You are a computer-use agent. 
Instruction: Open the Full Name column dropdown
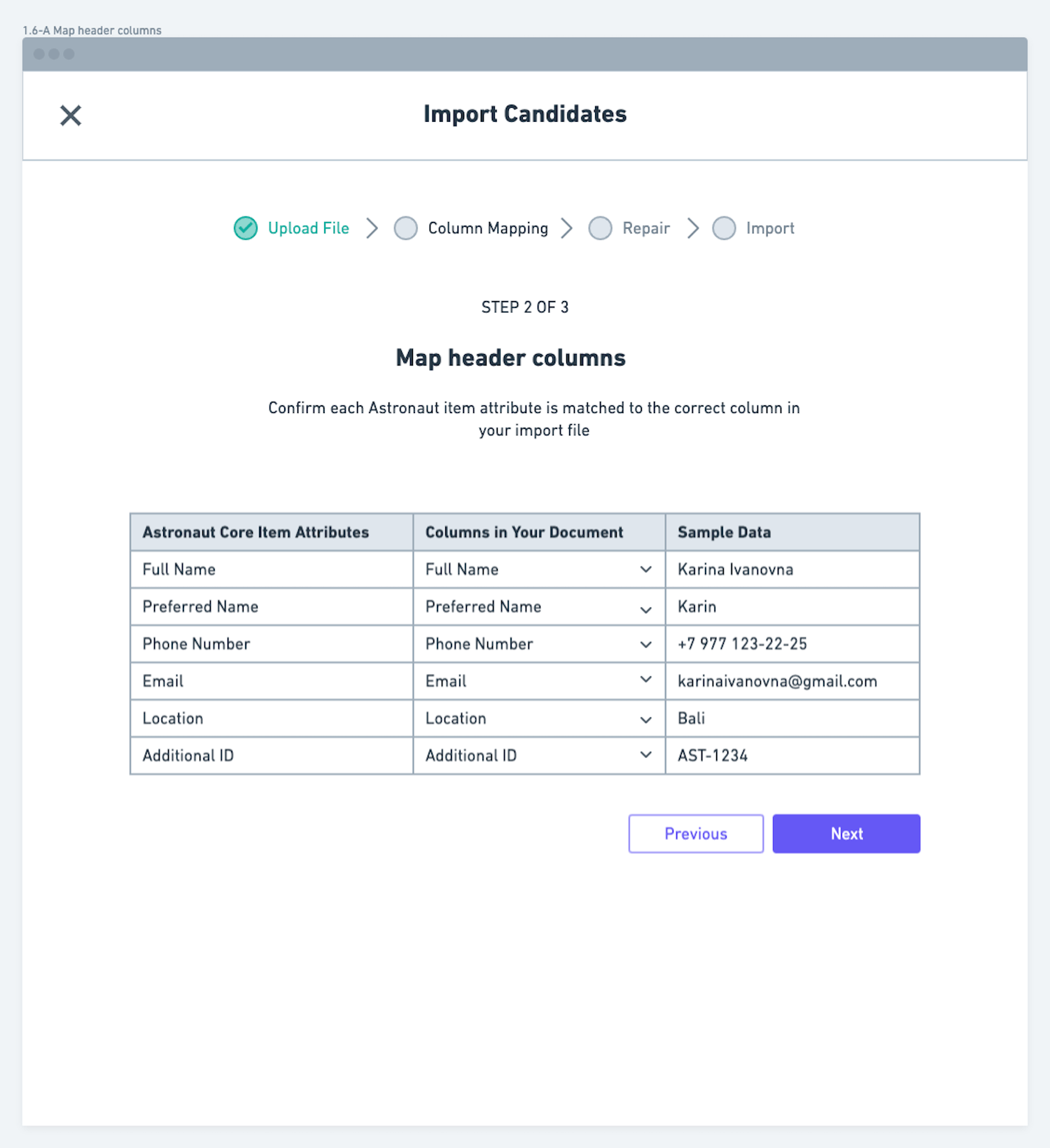(x=645, y=569)
